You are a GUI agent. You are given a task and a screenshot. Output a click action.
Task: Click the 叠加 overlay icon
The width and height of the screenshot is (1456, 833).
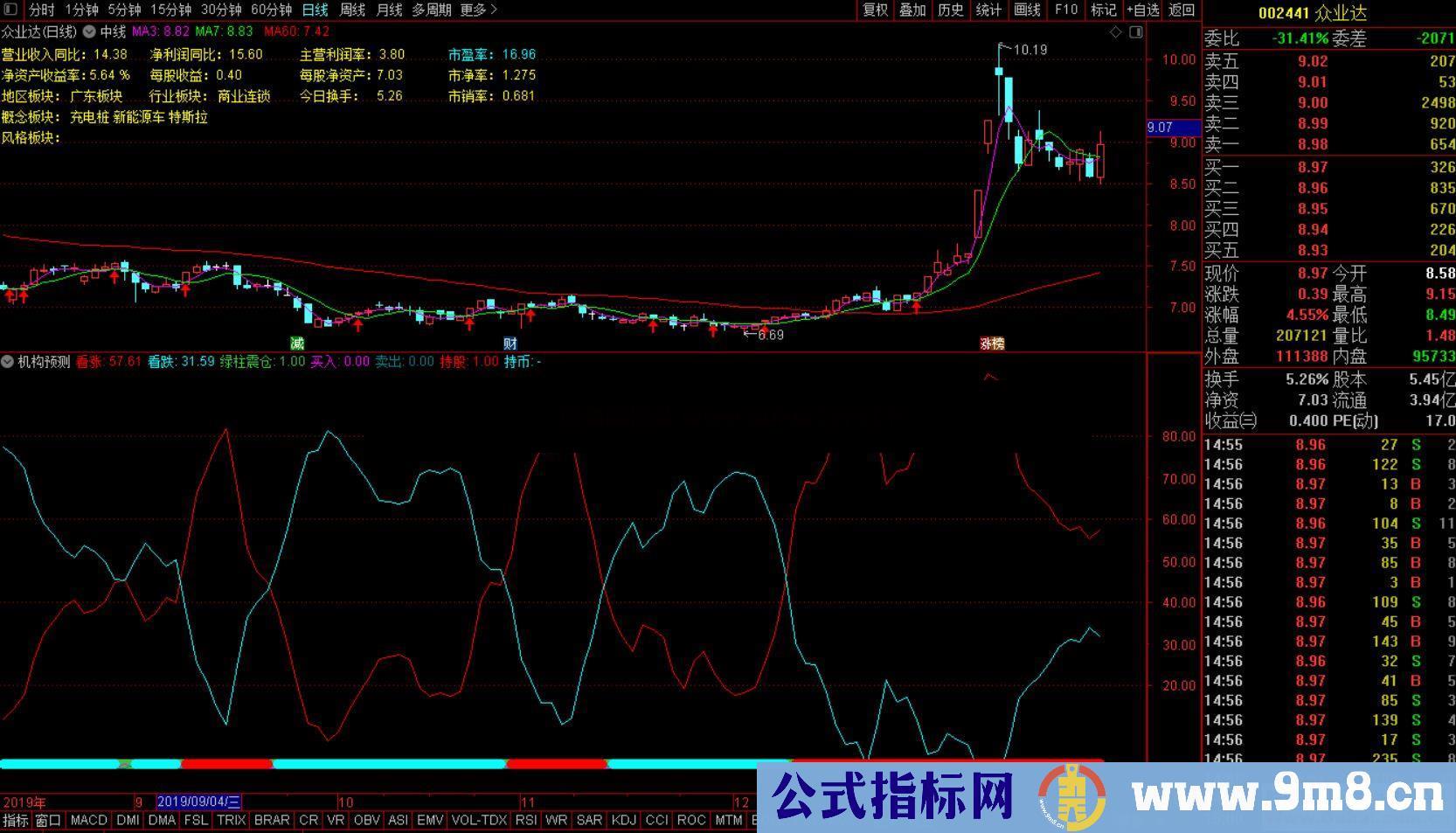[912, 10]
